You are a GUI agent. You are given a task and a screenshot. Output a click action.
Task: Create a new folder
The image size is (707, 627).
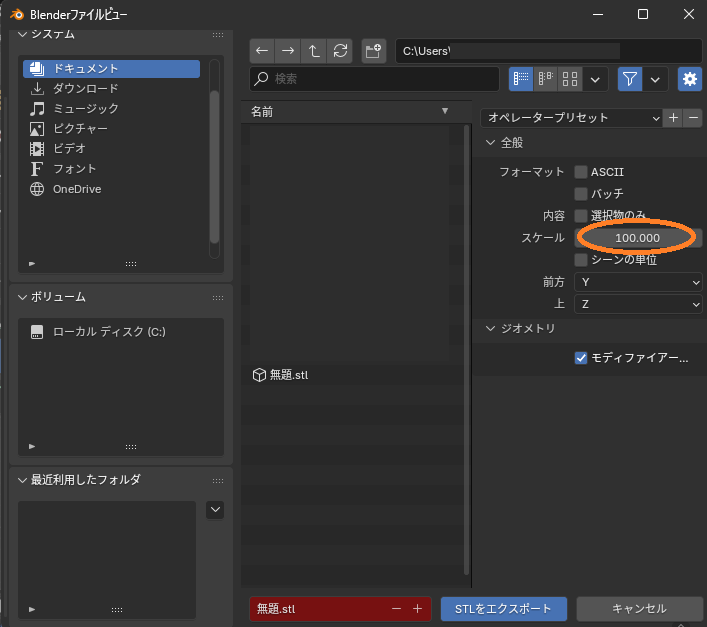click(x=373, y=51)
